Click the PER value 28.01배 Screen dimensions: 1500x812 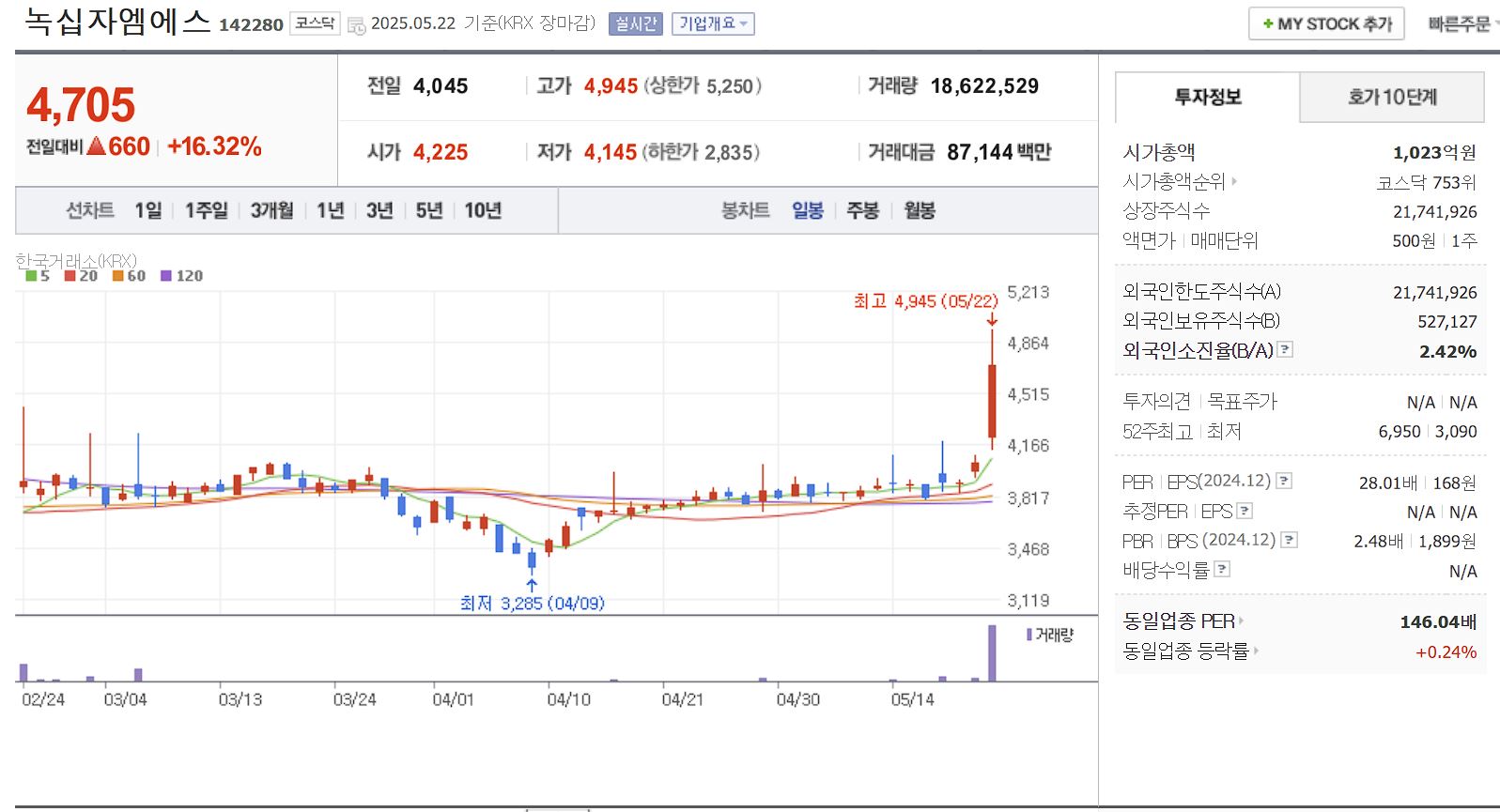tap(1388, 483)
